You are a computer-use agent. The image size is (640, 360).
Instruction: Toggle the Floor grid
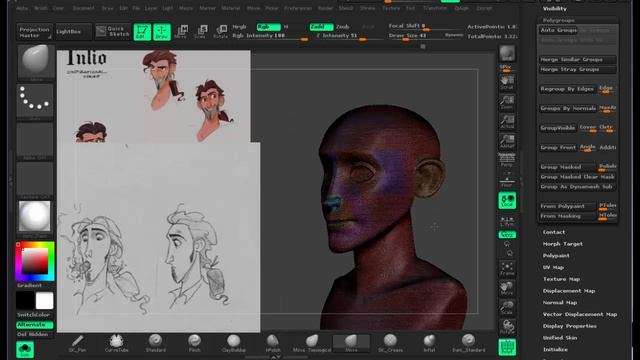point(507,180)
